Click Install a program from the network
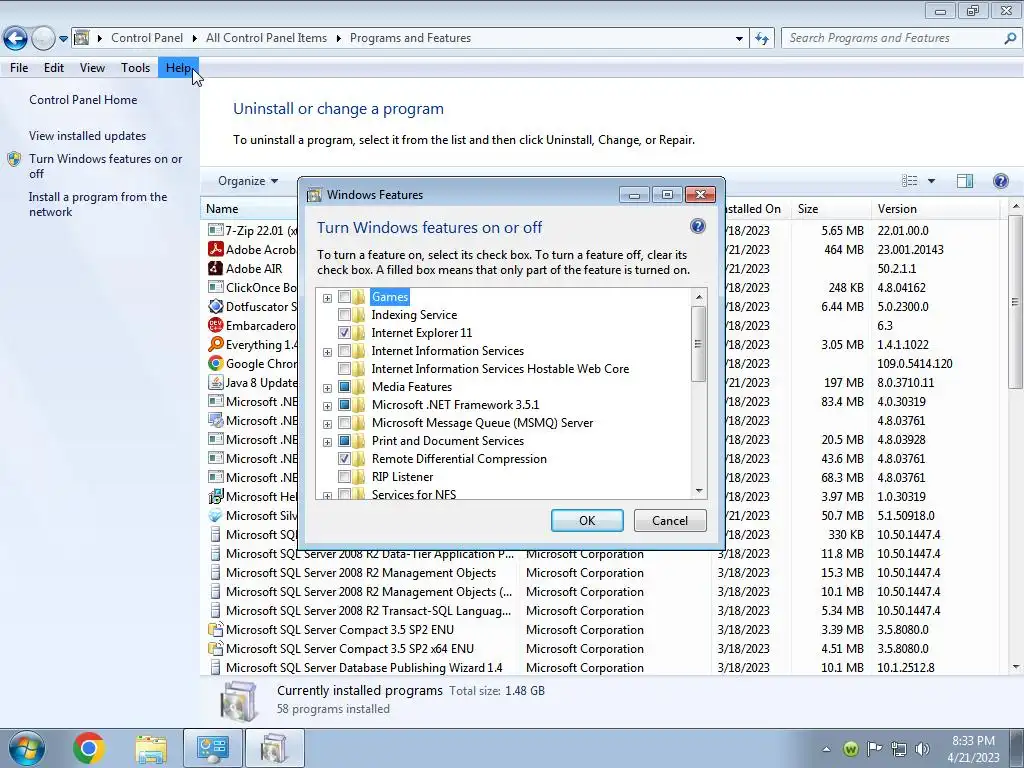Viewport: 1024px width, 768px height. (98, 204)
